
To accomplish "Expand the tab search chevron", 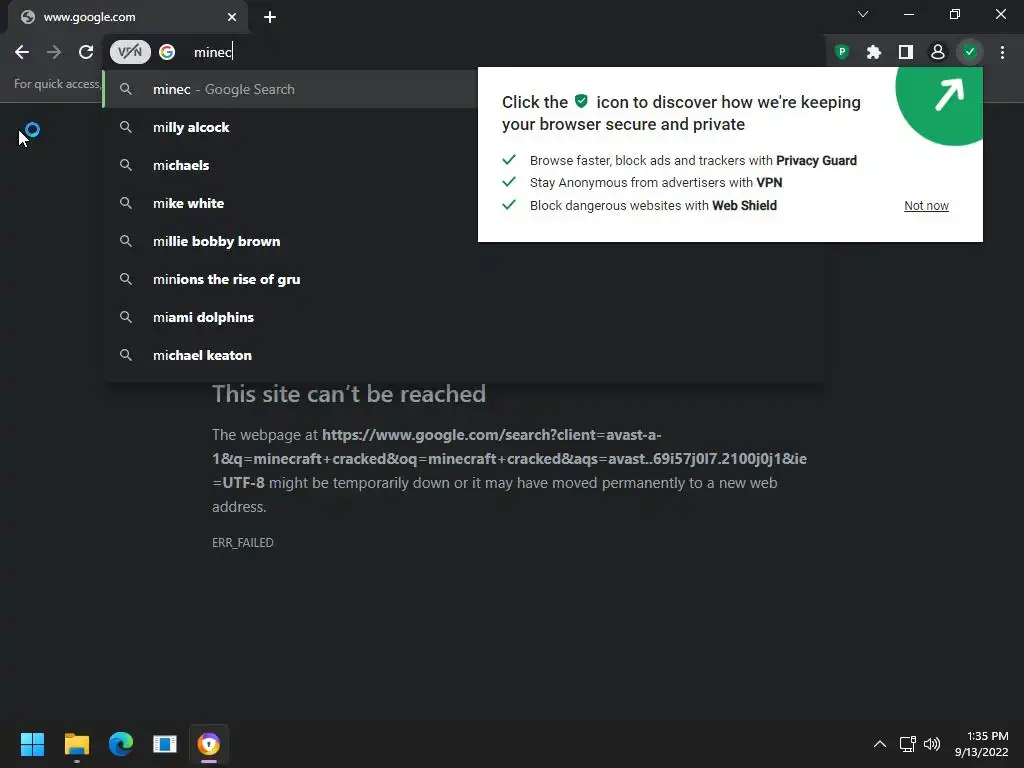I will 863,14.
